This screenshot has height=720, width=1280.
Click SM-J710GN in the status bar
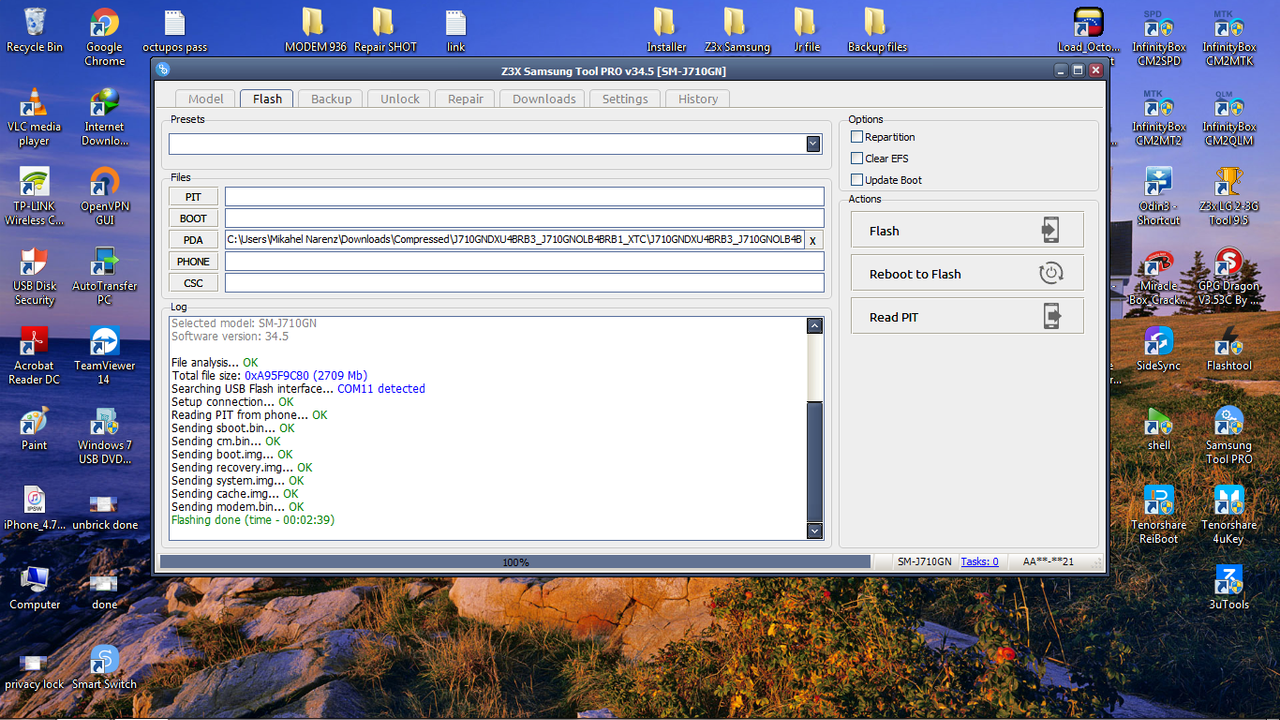point(924,562)
